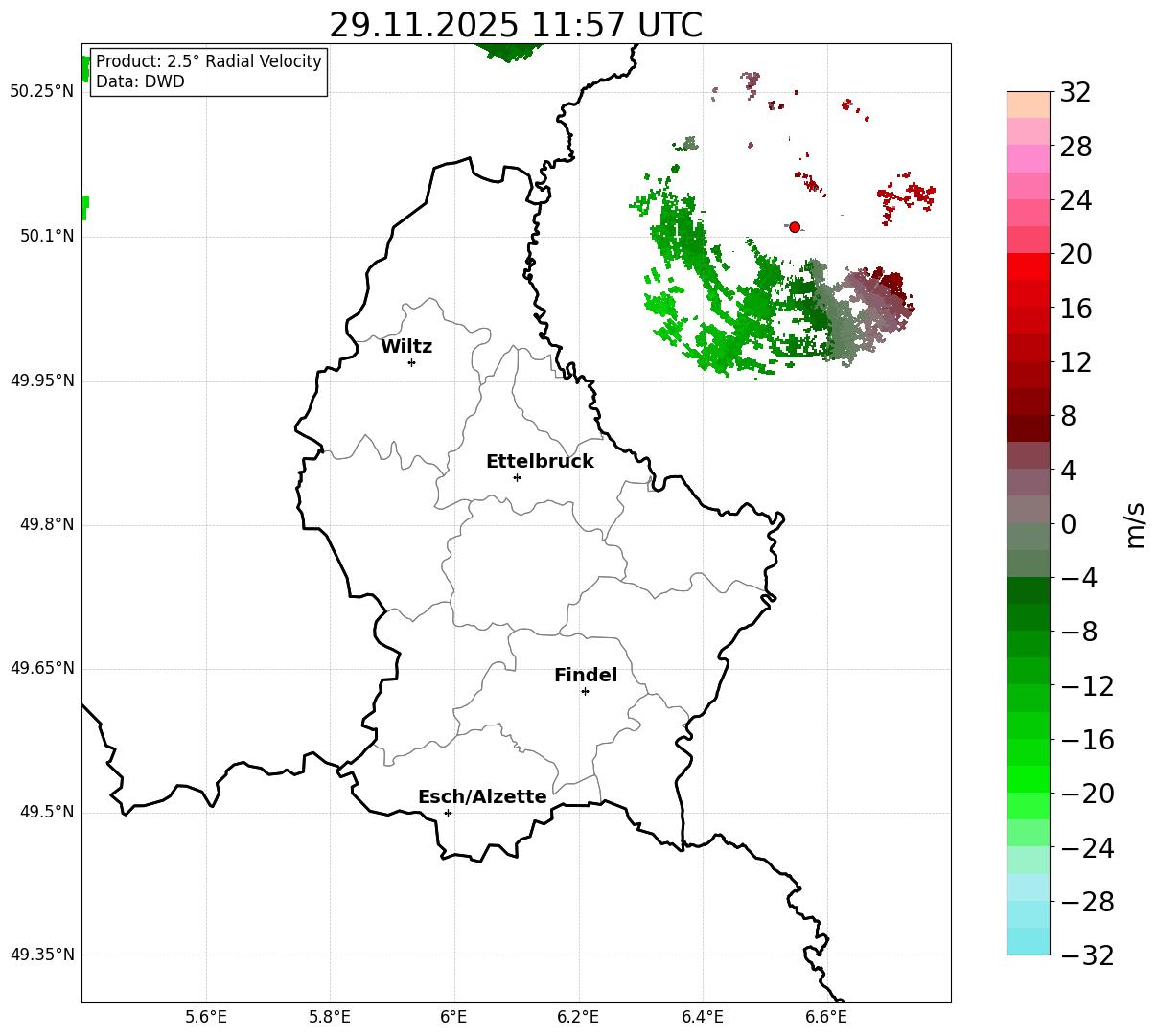This screenshot has height=1036, width=1157.
Task: Click the Esch/Alzette location cross marker
Action: tap(448, 813)
